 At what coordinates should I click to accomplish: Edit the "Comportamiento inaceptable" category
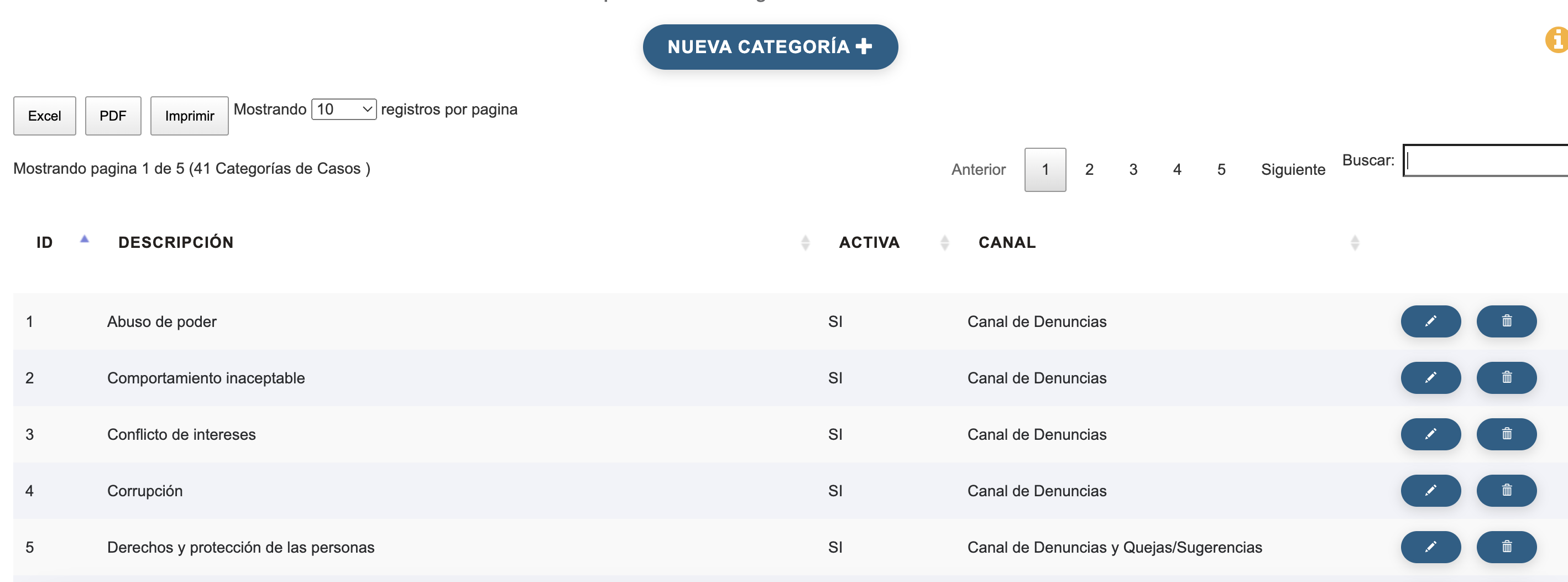pos(1430,377)
